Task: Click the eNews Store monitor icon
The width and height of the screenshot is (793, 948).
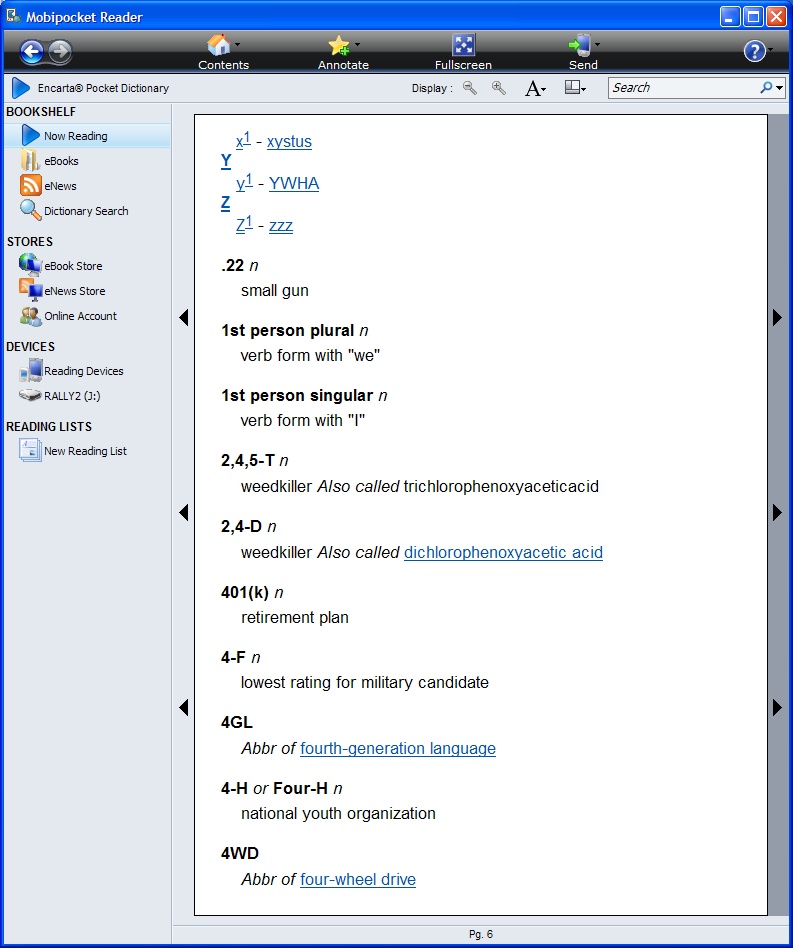Action: [x=30, y=290]
